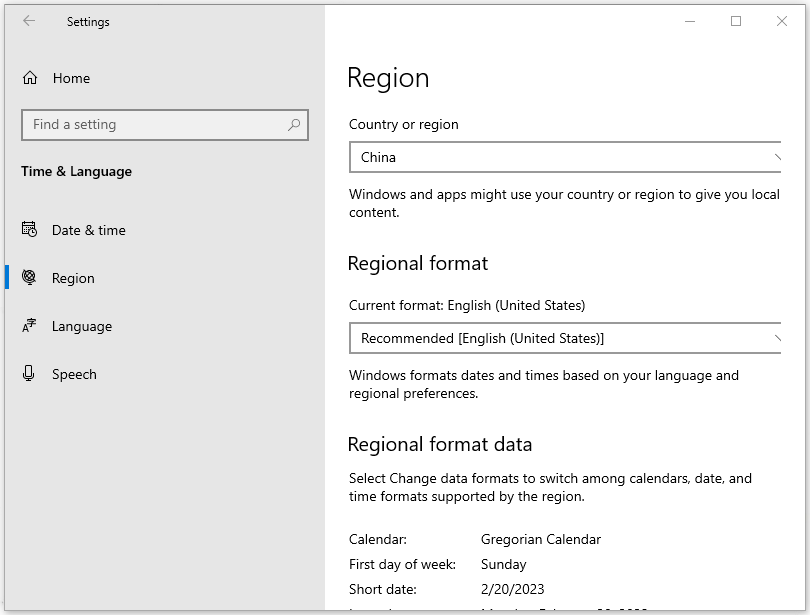Click the Region globe icon
Screen dimensions: 810x615
29,278
